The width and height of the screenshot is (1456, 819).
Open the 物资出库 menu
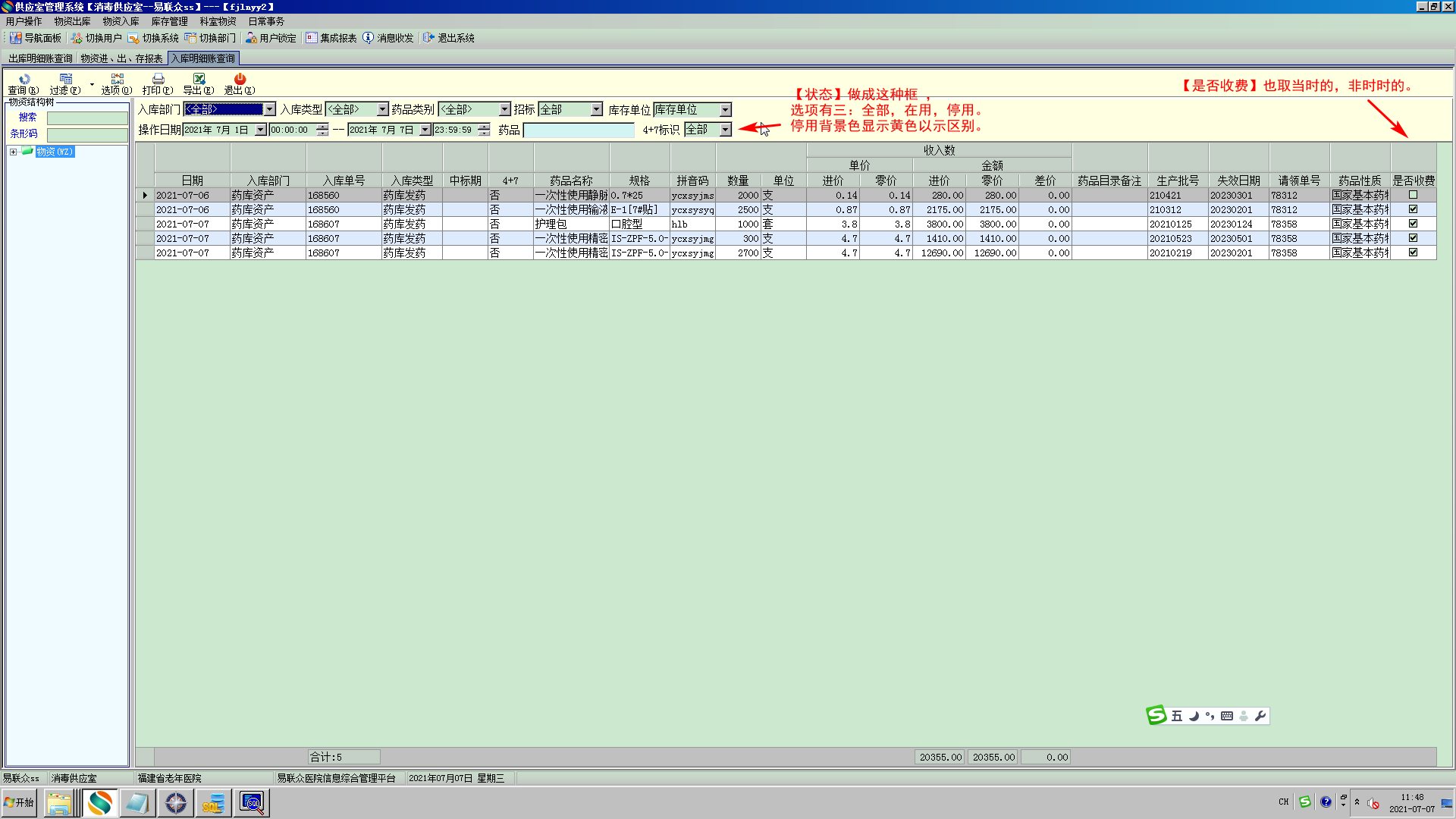pyautogui.click(x=72, y=21)
